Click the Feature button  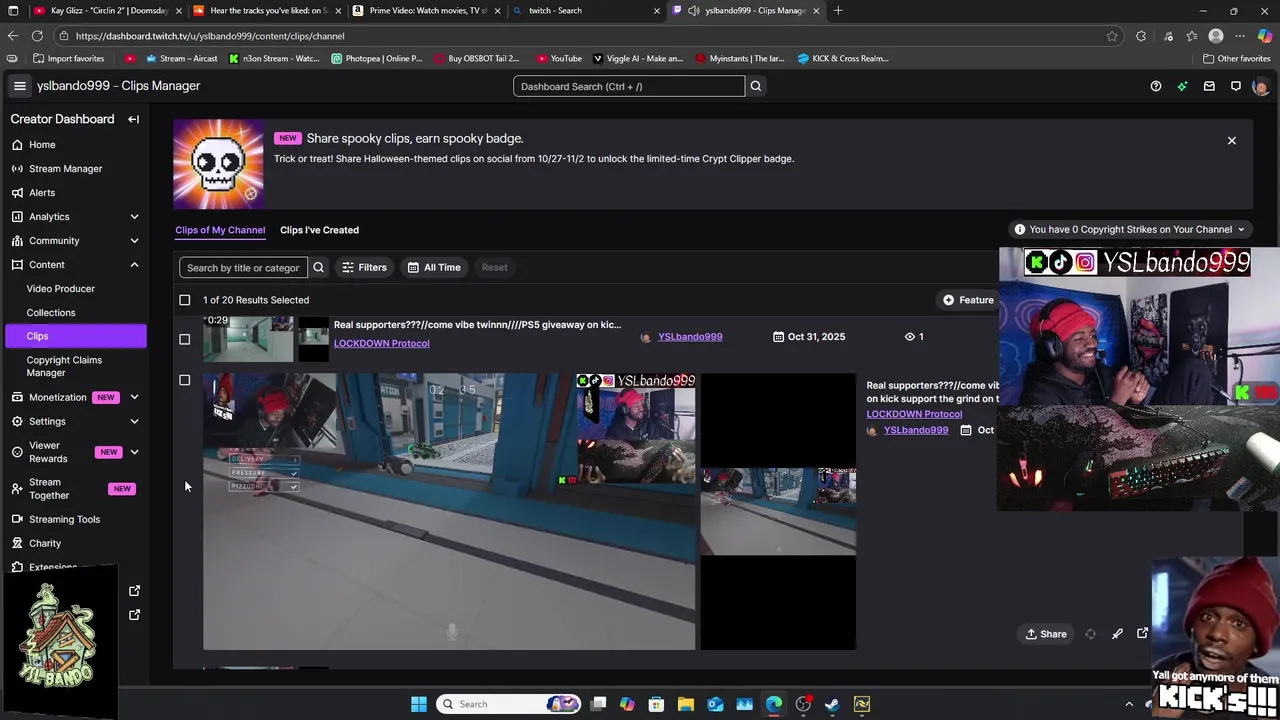tap(968, 300)
